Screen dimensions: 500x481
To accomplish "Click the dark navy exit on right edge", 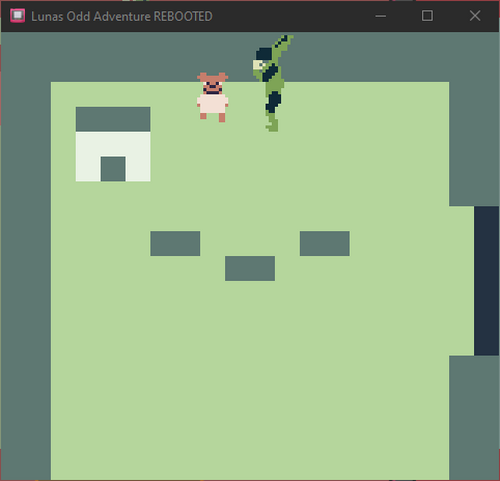I will [x=486, y=281].
